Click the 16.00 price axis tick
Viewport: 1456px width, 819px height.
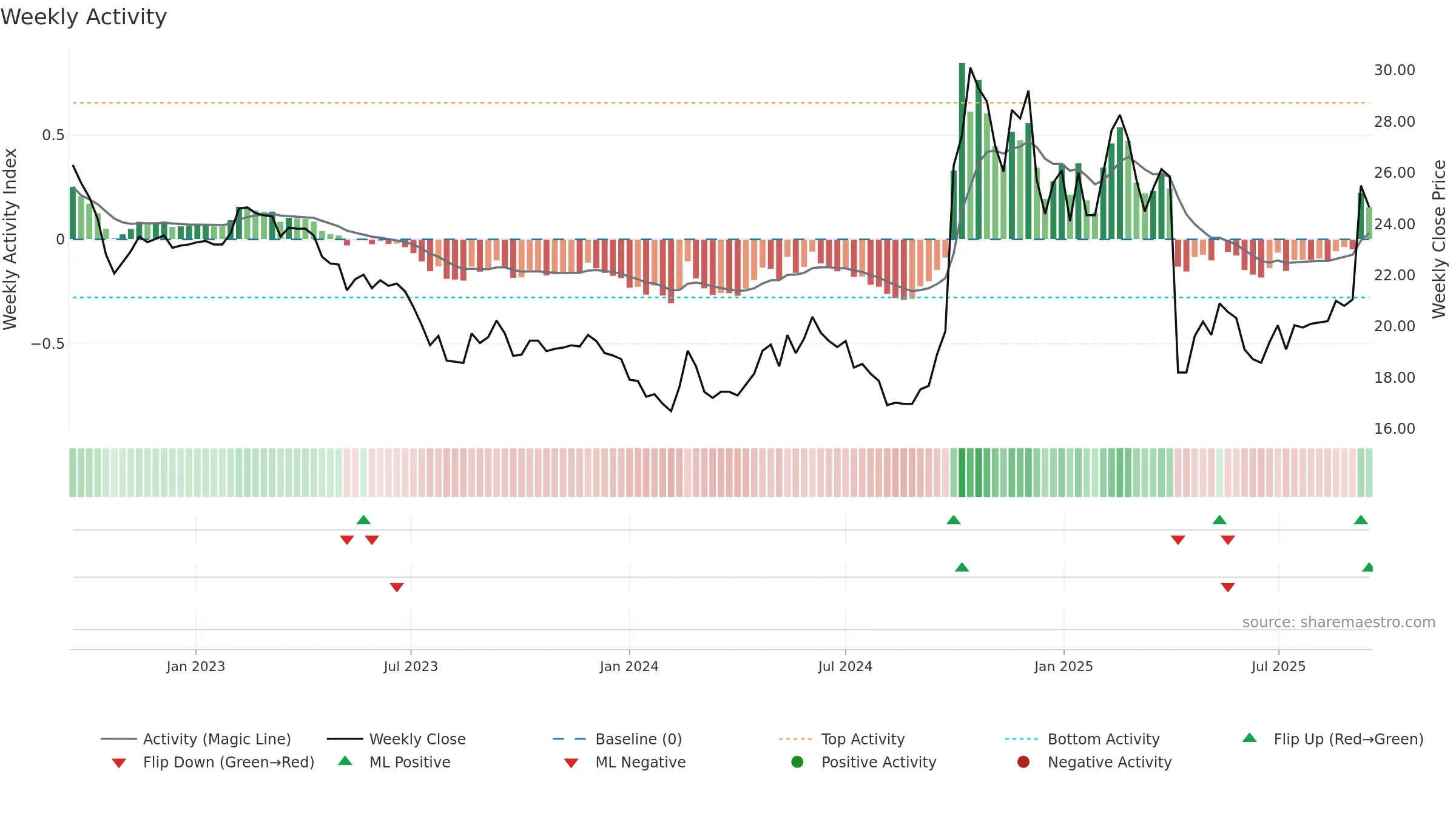click(x=1394, y=428)
